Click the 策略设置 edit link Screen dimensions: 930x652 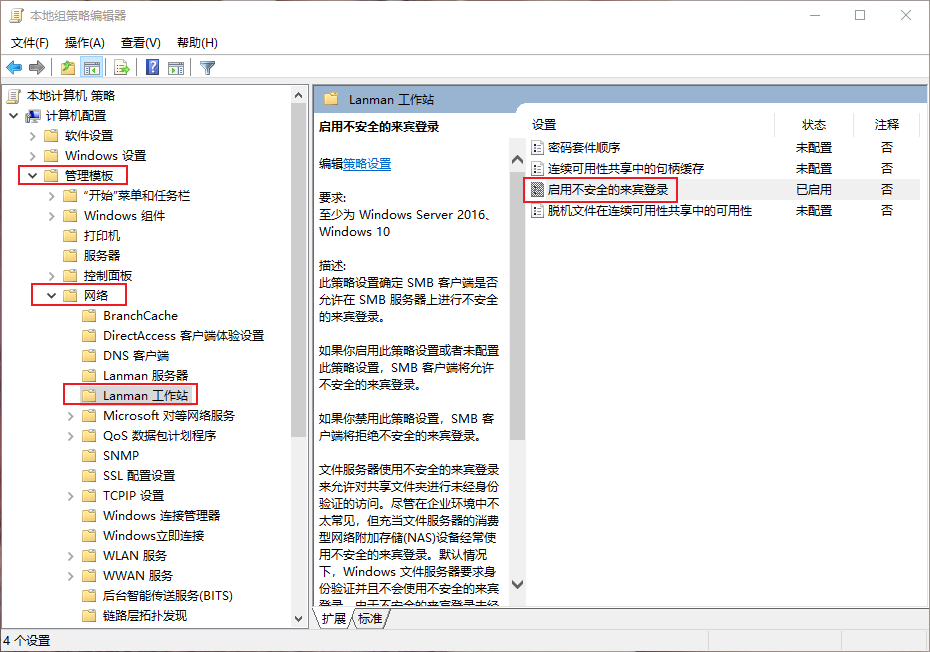[x=367, y=164]
